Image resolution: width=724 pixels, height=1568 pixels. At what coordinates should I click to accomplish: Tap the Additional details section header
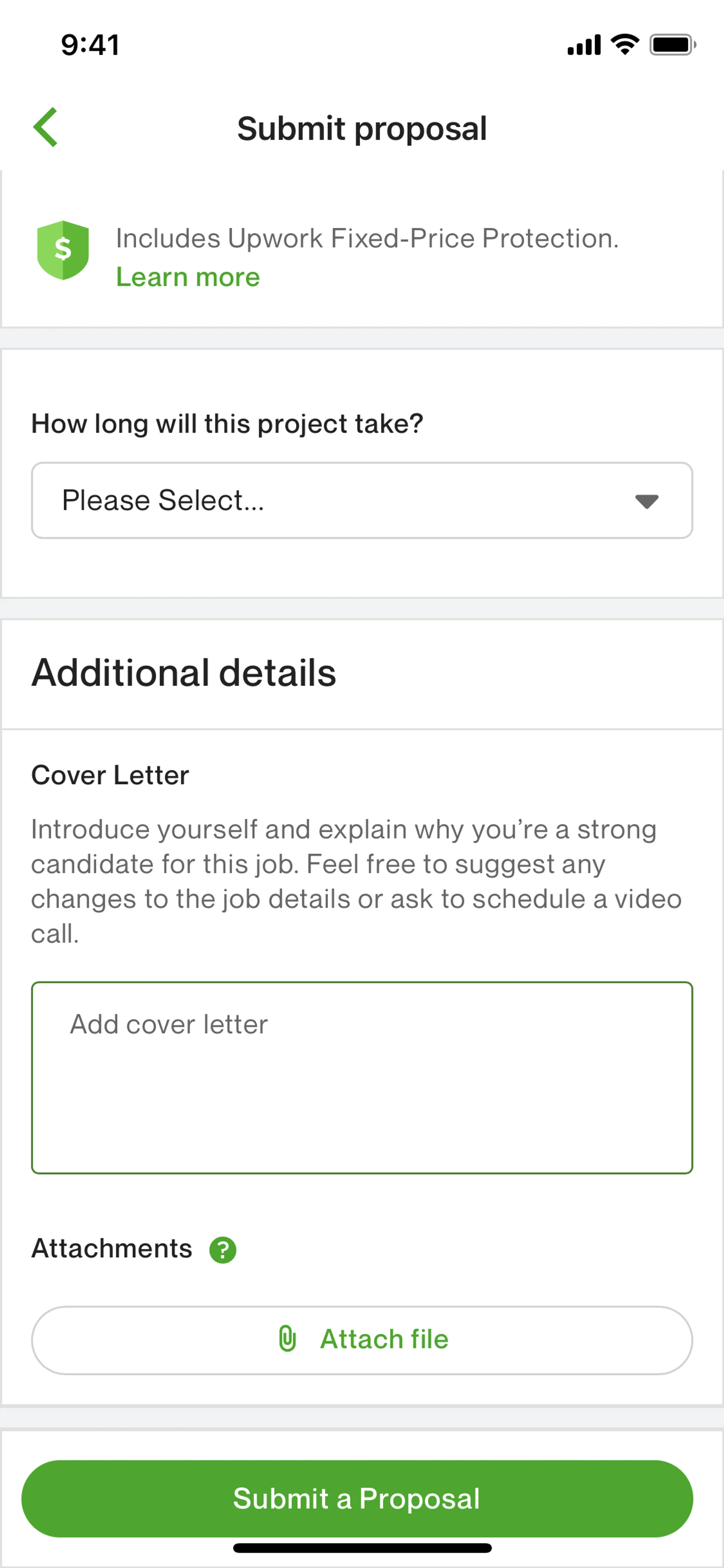(x=184, y=673)
